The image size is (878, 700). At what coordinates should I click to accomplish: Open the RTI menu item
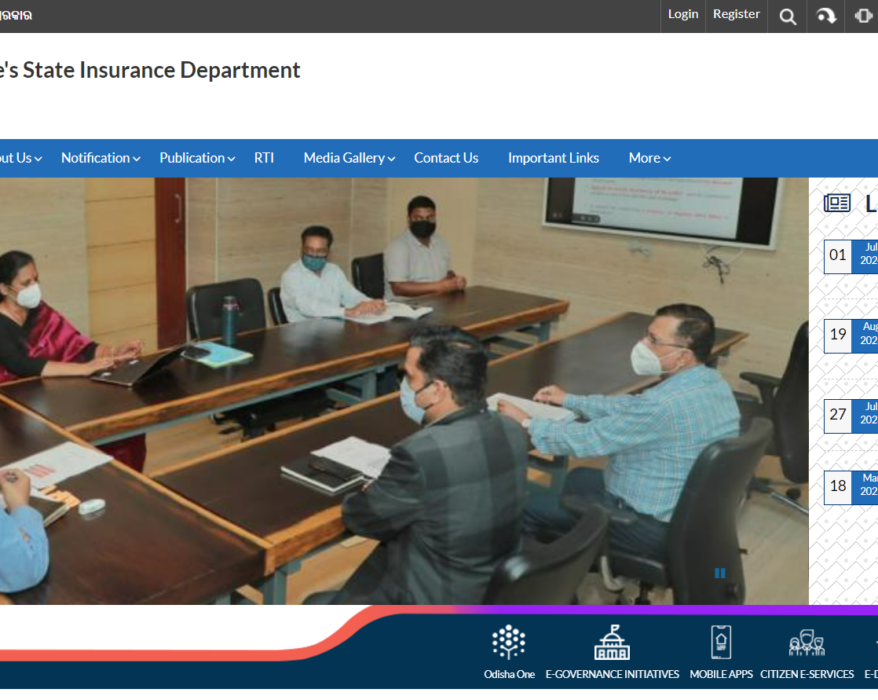point(264,158)
